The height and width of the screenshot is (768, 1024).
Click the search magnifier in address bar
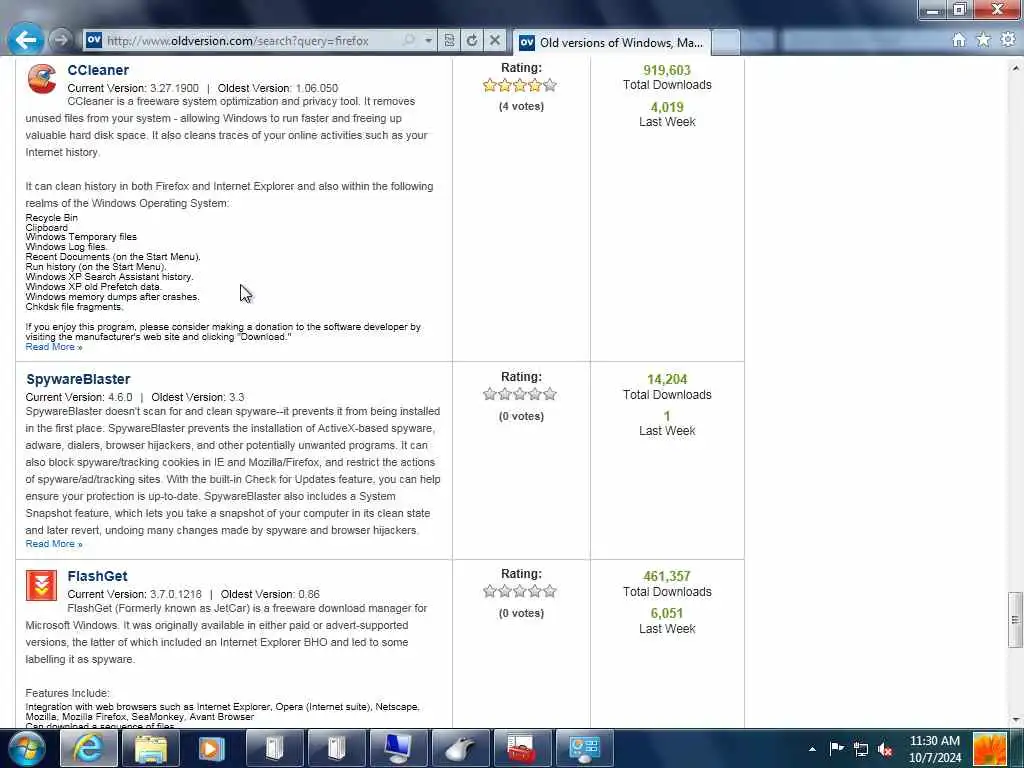click(x=409, y=40)
